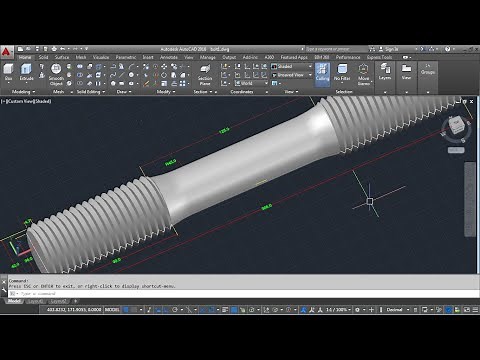The width and height of the screenshot is (480, 360).
Task: Open the Home ribbon tab
Action: click(25, 57)
